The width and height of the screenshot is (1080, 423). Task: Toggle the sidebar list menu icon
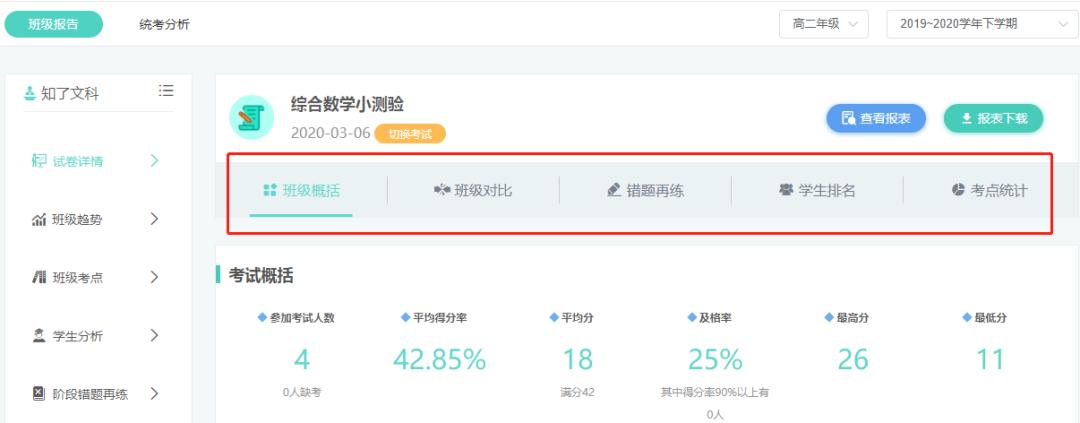coord(166,91)
